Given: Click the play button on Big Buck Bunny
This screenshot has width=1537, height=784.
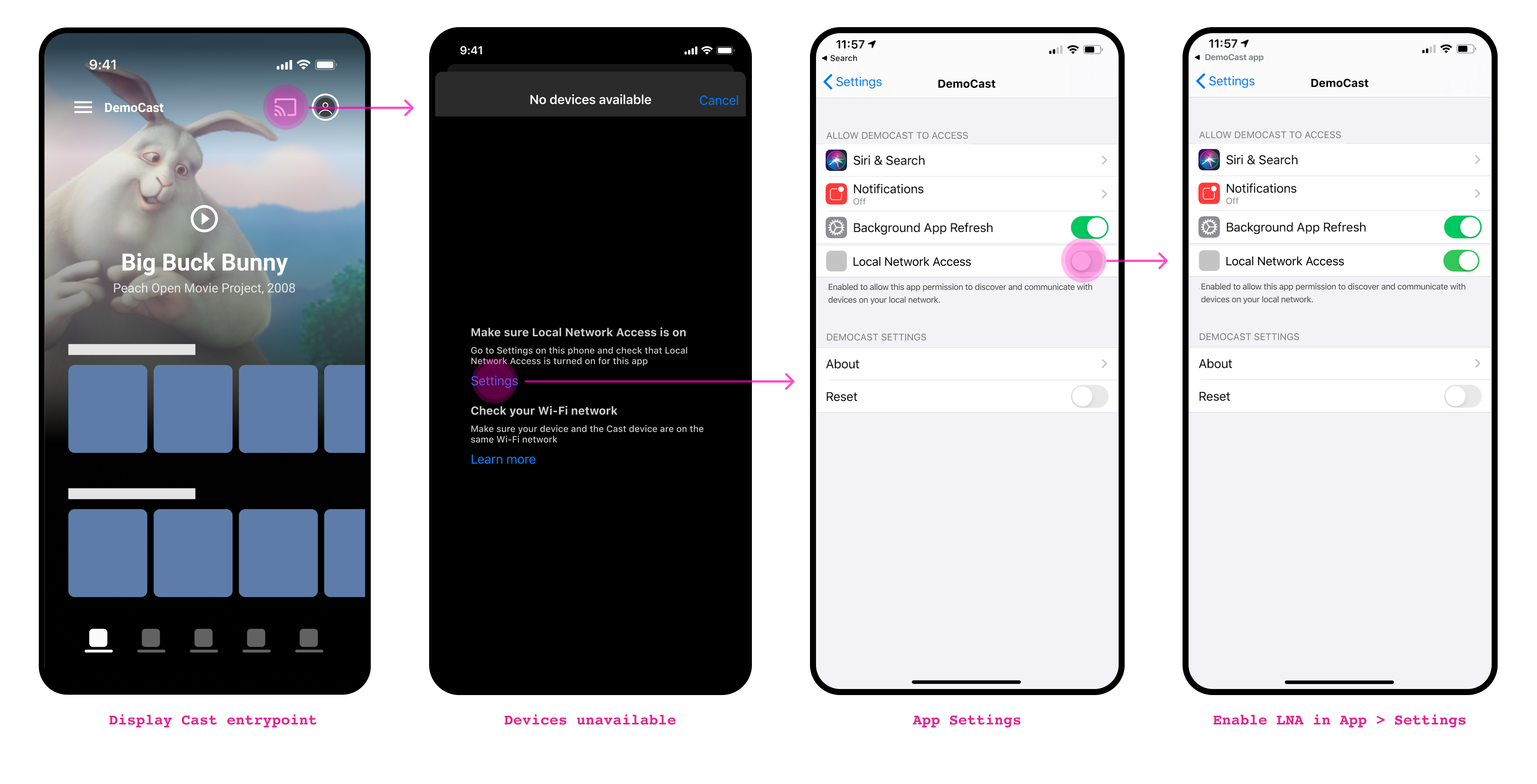Looking at the screenshot, I should click(204, 218).
